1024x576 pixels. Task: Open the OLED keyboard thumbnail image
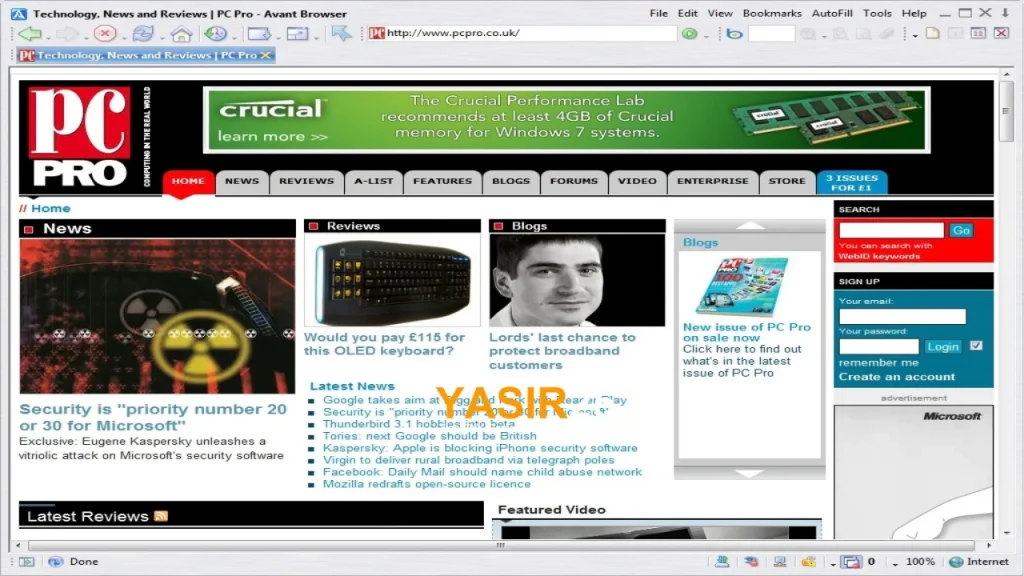point(392,281)
